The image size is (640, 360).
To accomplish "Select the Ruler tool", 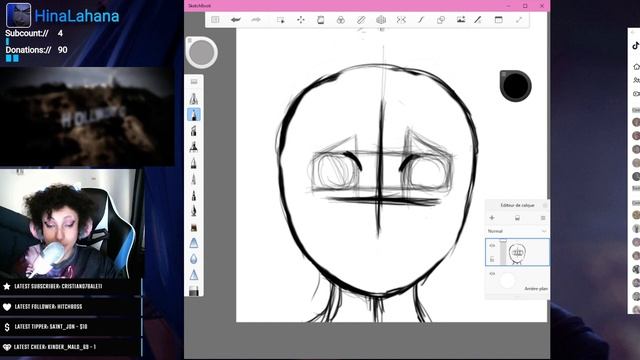I will (x=361, y=20).
